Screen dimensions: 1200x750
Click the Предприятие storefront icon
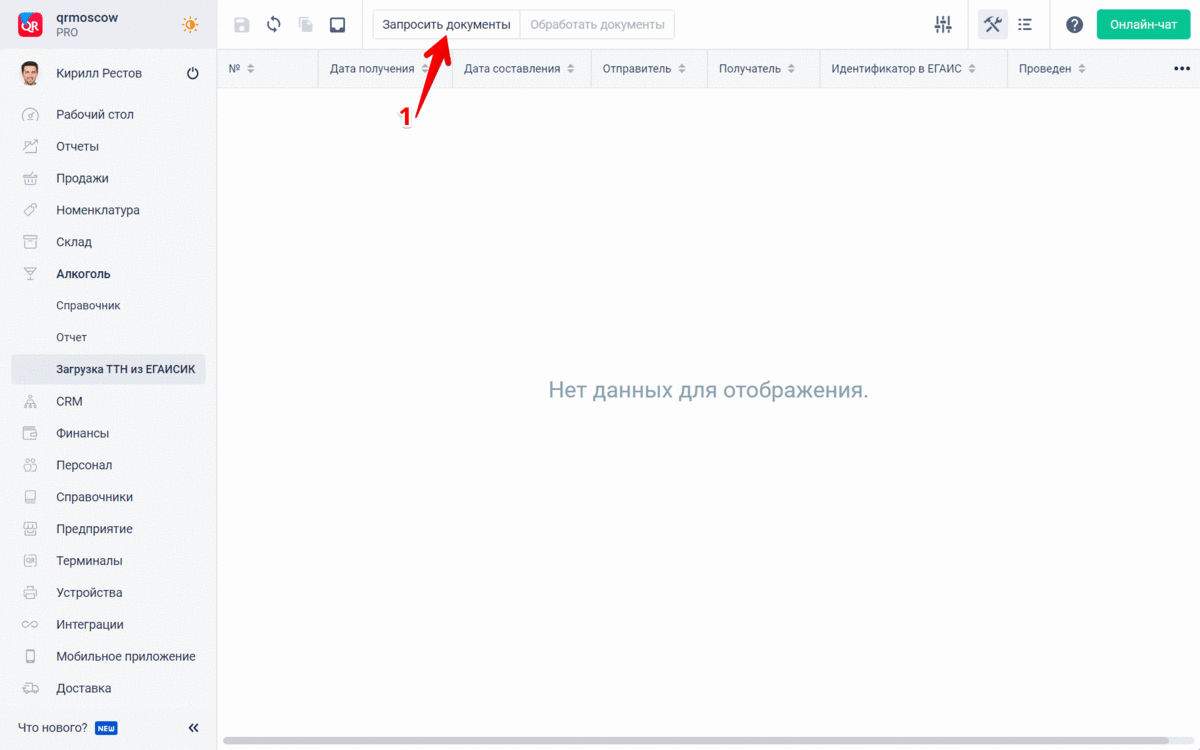click(x=30, y=529)
